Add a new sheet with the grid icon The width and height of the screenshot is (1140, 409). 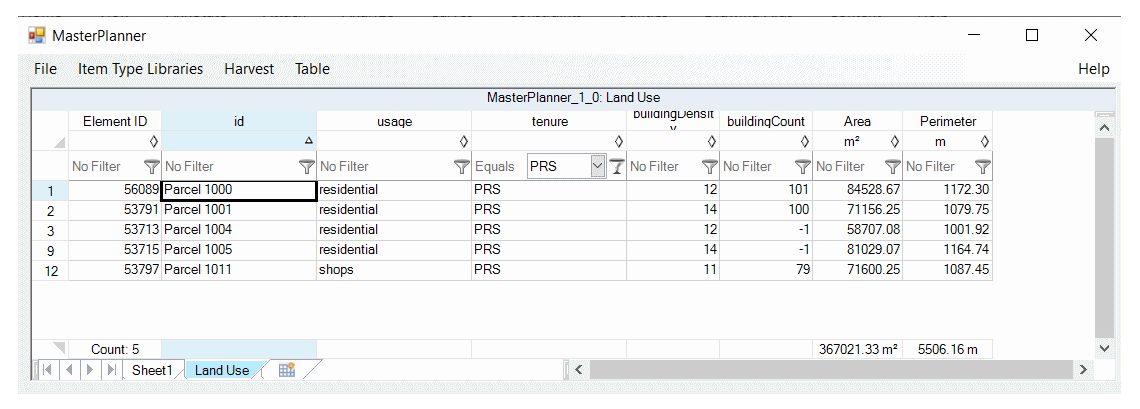pos(286,370)
